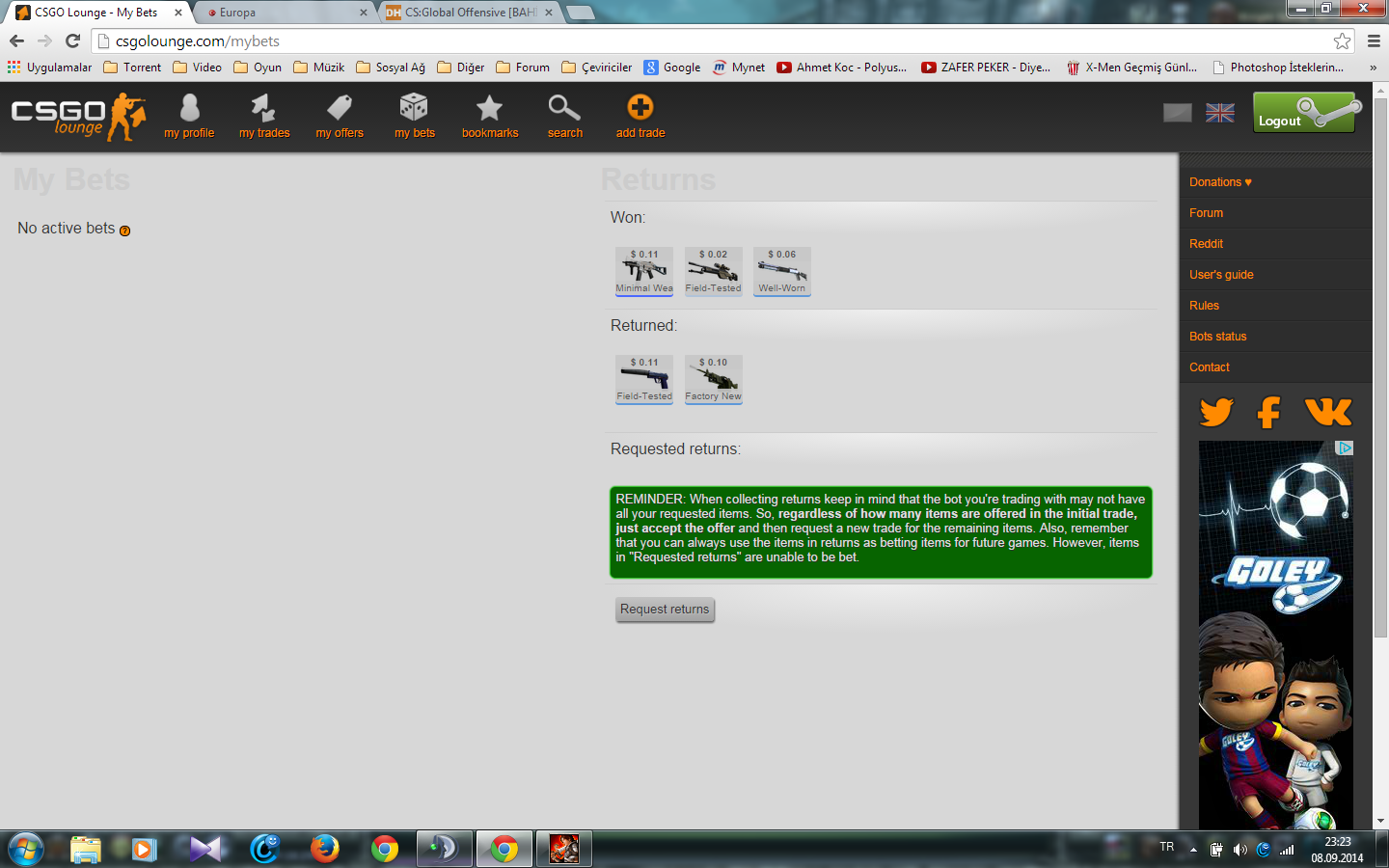Open the Uygulamalar apps shortcut
The width and height of the screenshot is (1389, 868).
pyautogui.click(x=49, y=68)
